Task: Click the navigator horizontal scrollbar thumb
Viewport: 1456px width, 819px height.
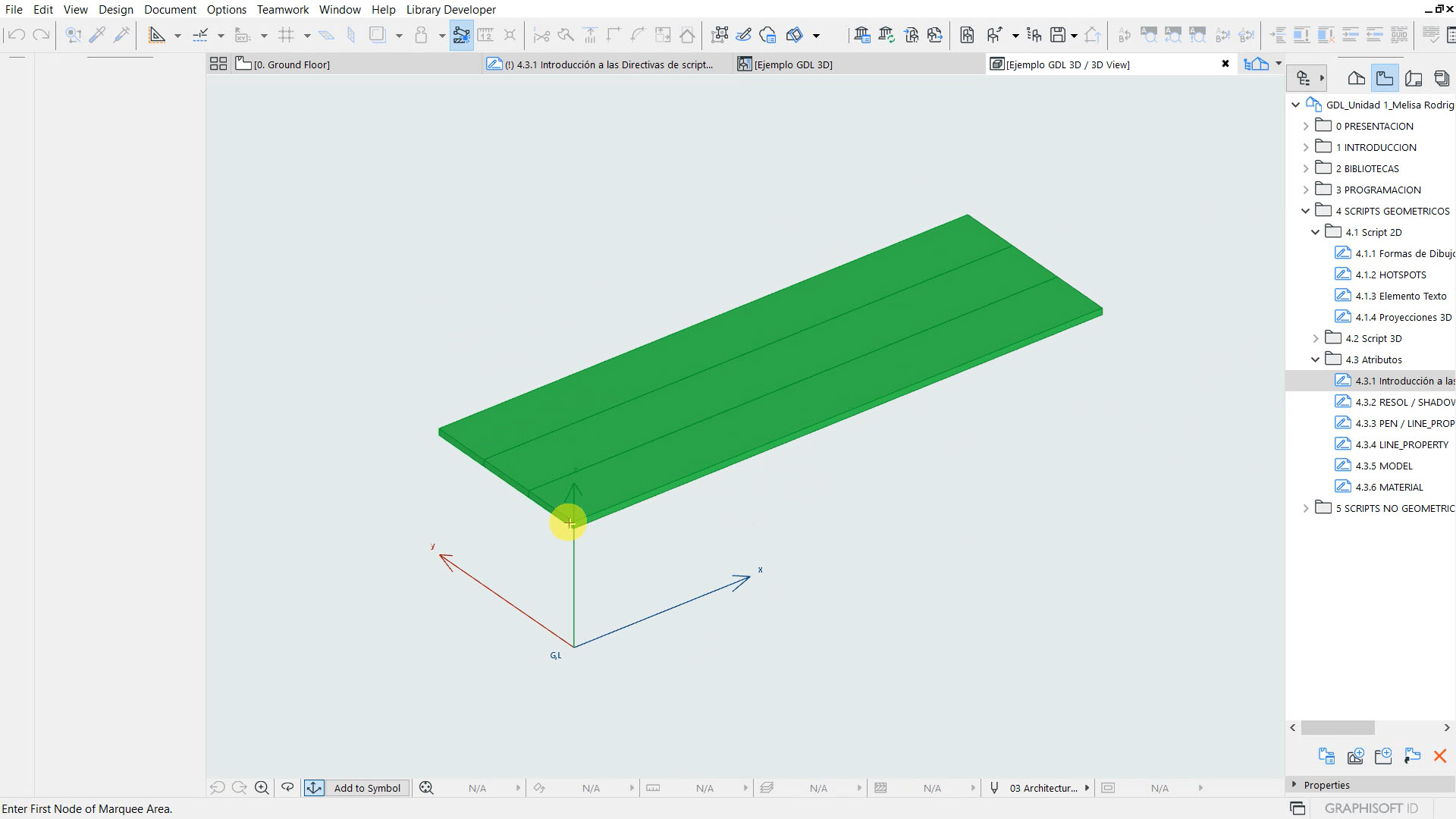Action: point(1337,728)
